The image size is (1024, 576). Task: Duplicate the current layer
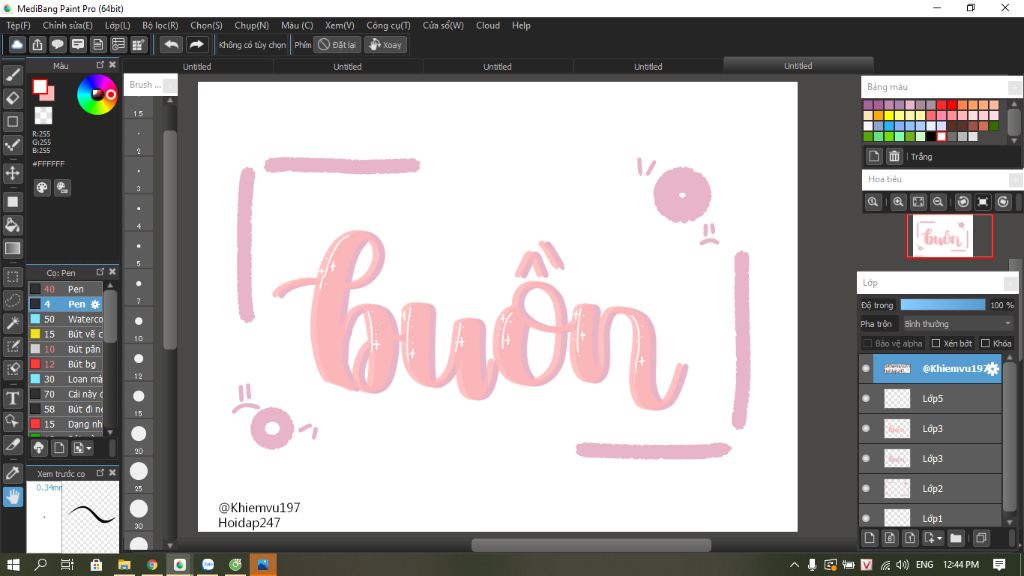(x=981, y=538)
